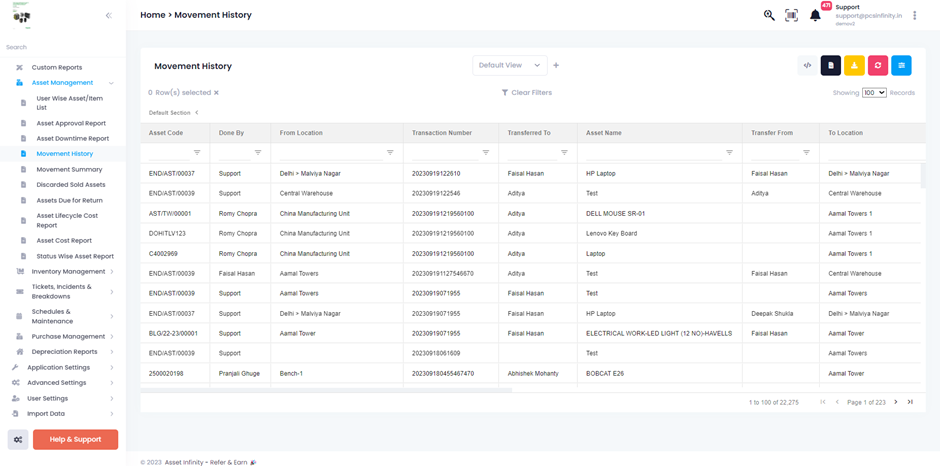Open the Asset Name column filter icon

[x=730, y=152]
